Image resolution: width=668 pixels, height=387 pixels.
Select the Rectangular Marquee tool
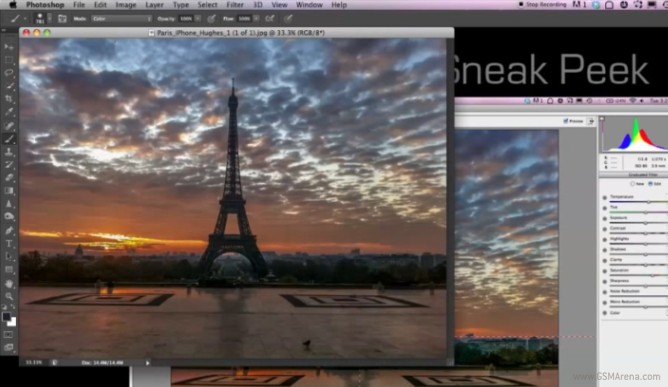[9, 60]
